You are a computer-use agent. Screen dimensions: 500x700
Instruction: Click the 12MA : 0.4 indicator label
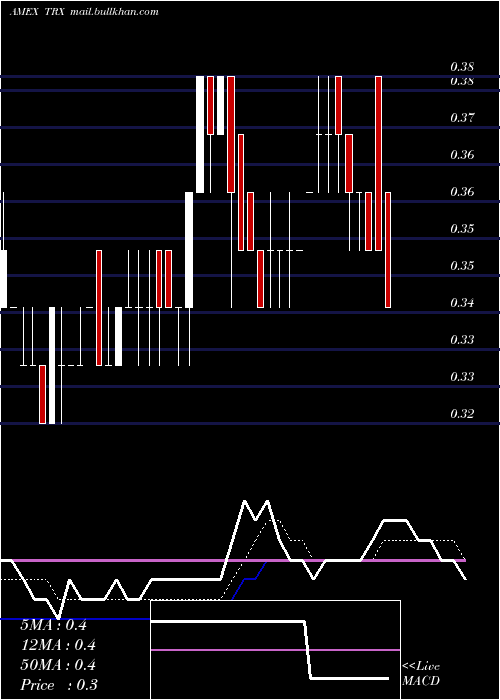click(x=58, y=645)
